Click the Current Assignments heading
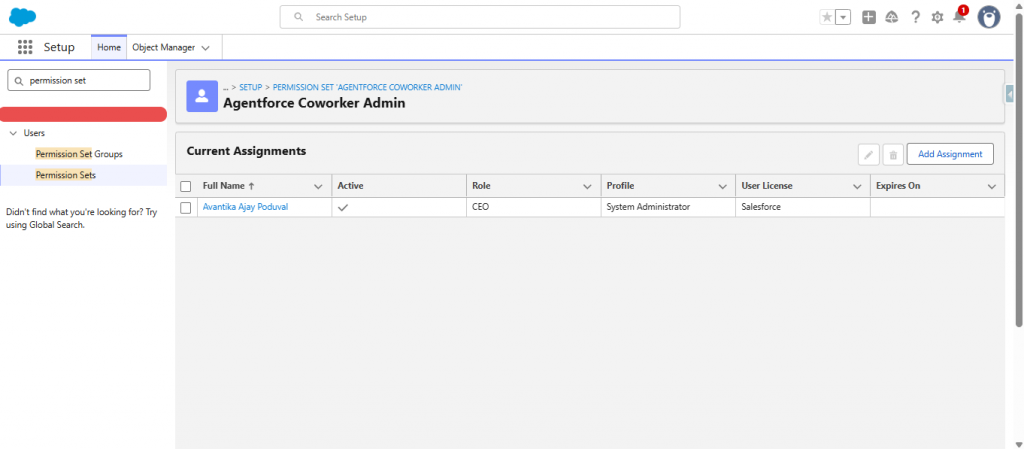The width and height of the screenshot is (1024, 449). pyautogui.click(x=246, y=151)
